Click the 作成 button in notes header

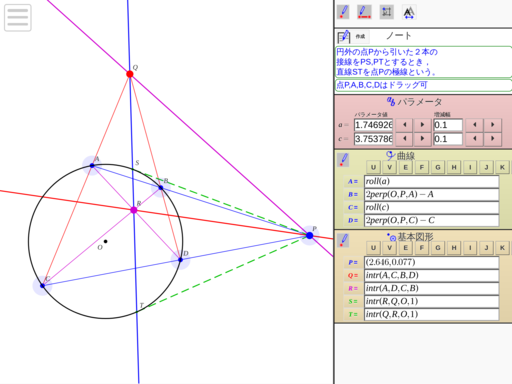click(360, 36)
